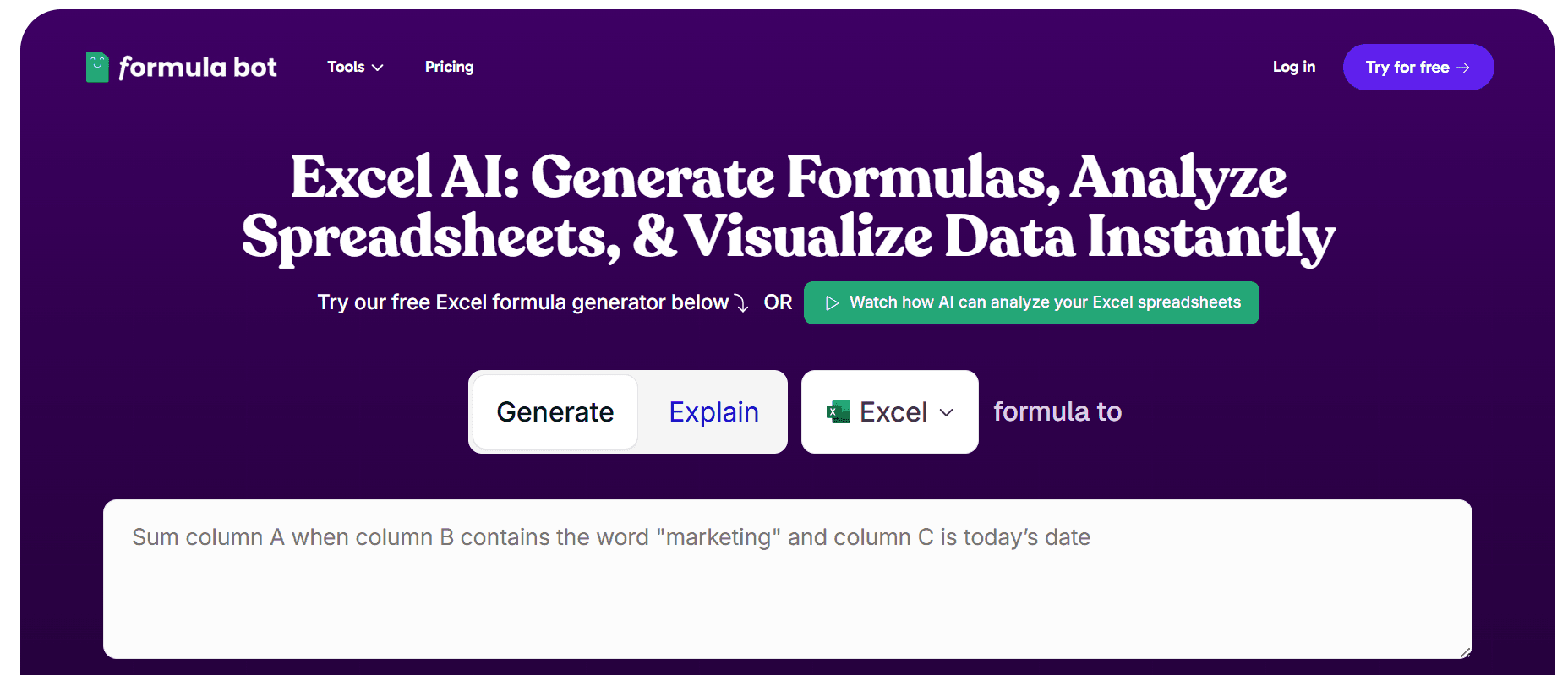
Task: Click the Excel spreadsheet icon
Action: tap(839, 412)
